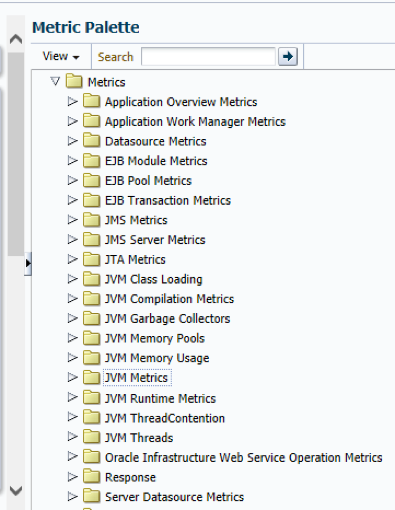Image resolution: width=395 pixels, height=510 pixels.
Task: Expand the Response node
Action: (72, 476)
